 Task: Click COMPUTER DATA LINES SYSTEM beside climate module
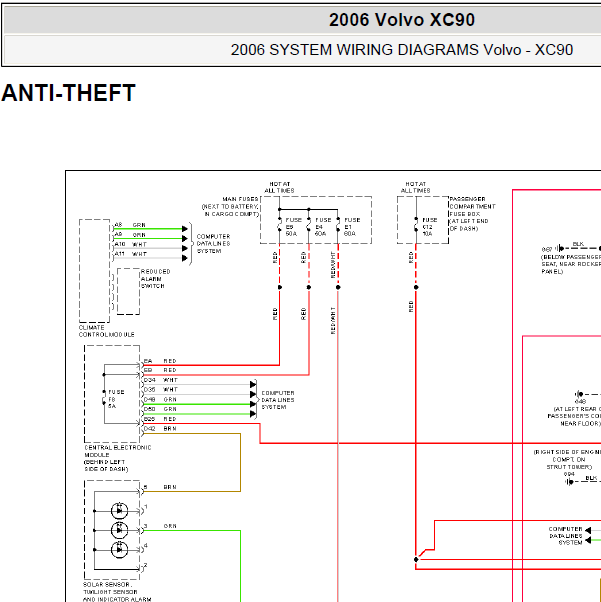click(214, 244)
